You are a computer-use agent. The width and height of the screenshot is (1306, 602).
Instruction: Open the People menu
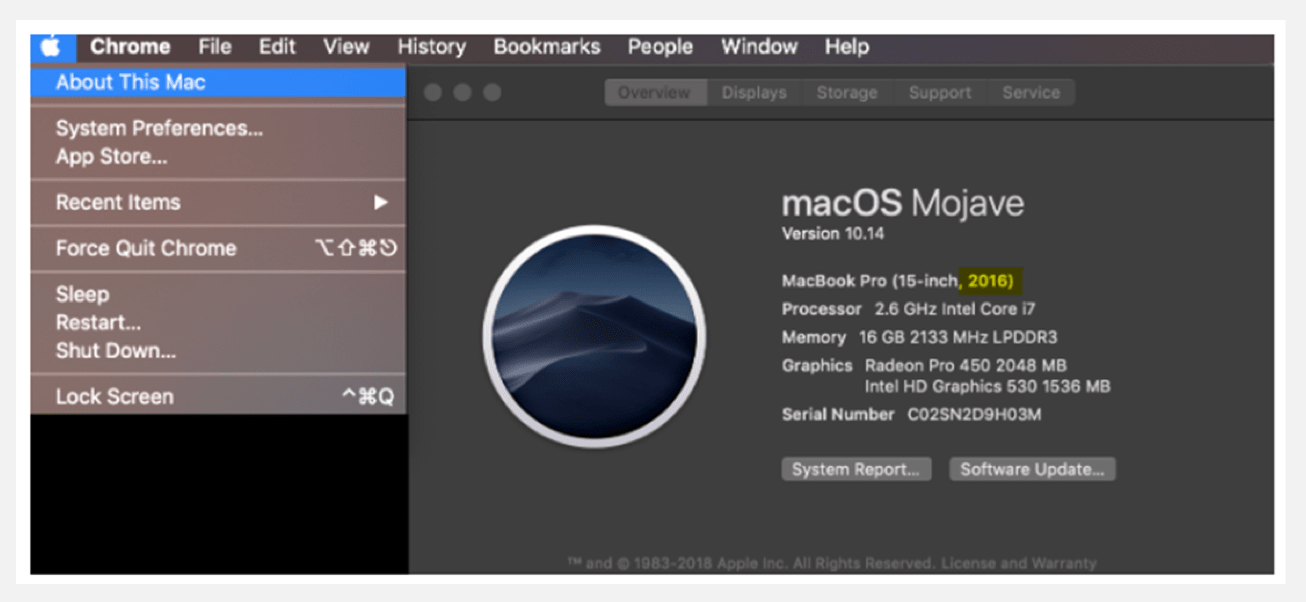pyautogui.click(x=660, y=46)
